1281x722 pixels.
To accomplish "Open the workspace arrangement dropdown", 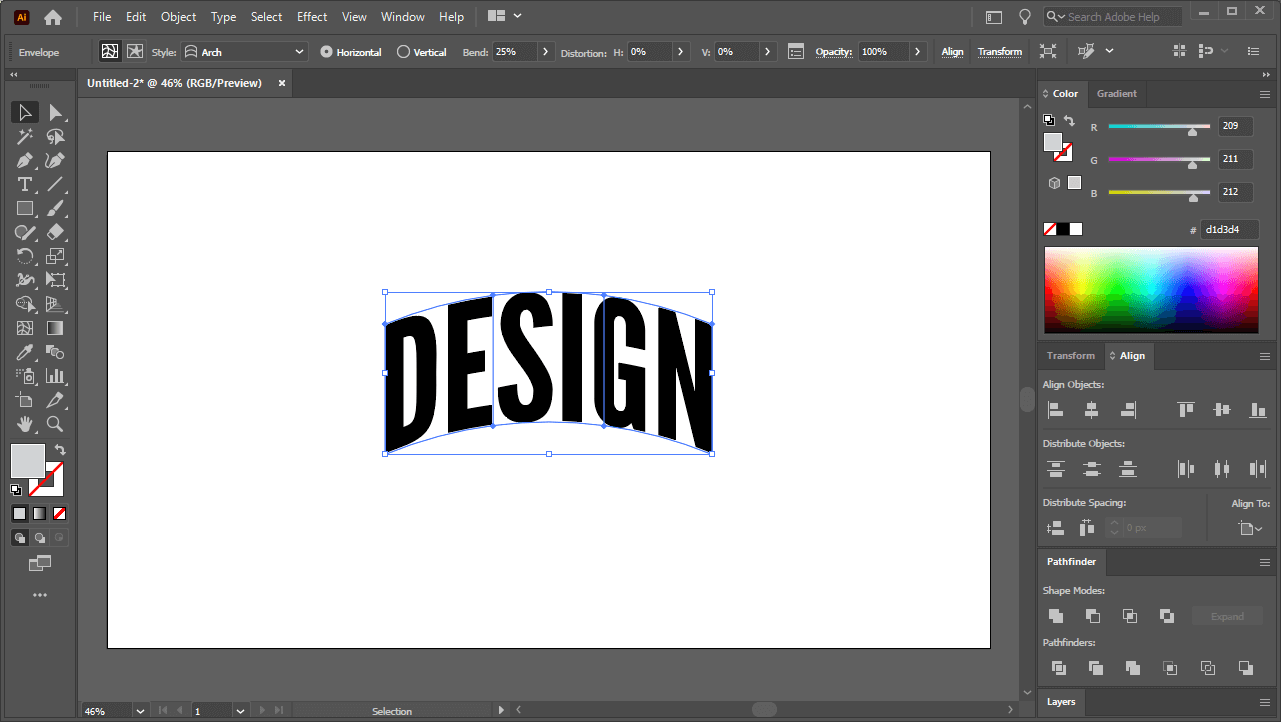I will pos(506,17).
